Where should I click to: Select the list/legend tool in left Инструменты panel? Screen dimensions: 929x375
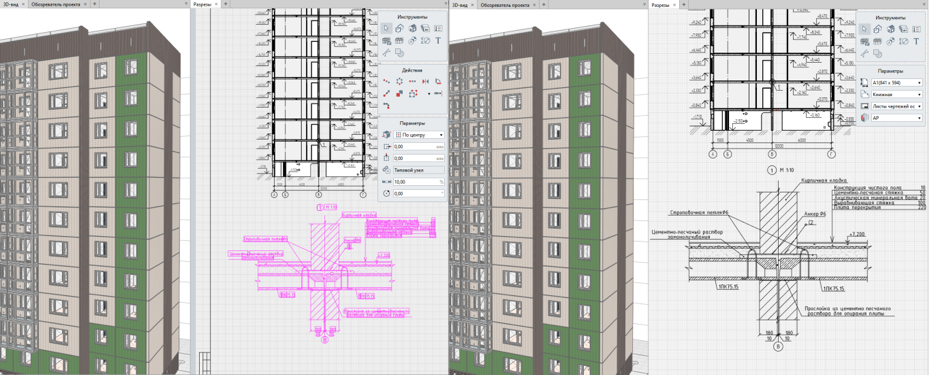pos(437,28)
